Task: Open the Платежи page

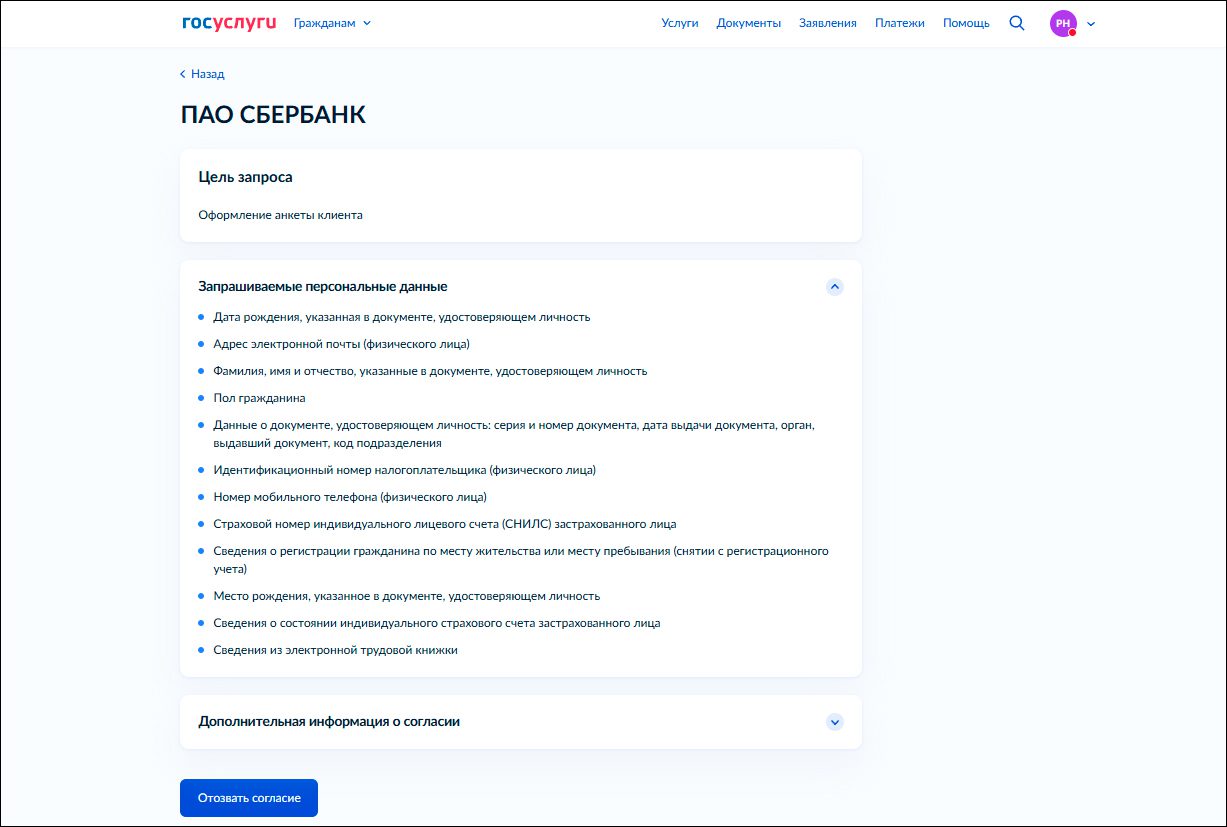Action: [x=900, y=23]
